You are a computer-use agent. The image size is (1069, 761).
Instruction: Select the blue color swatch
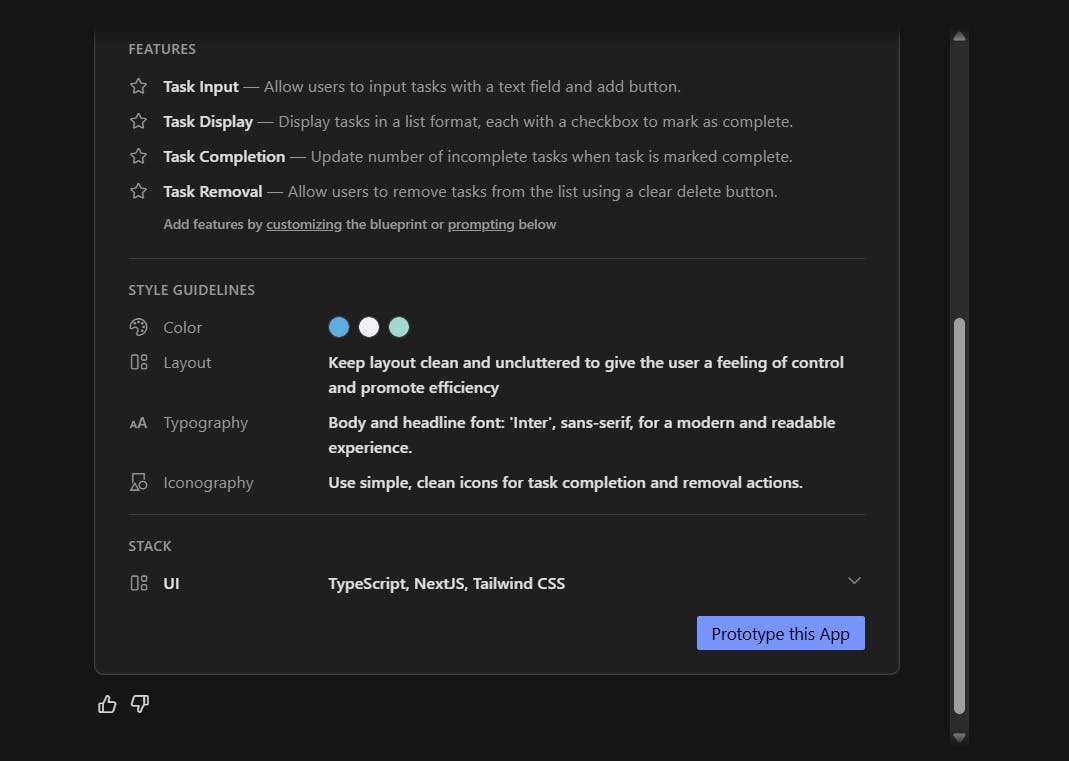click(339, 327)
